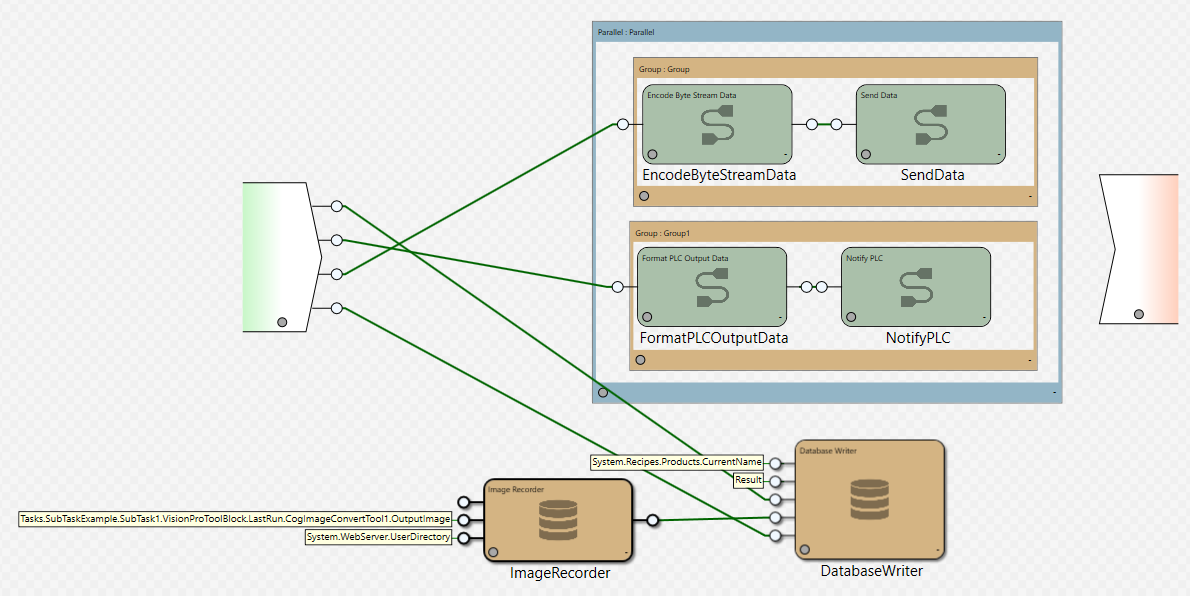Click the green sequence start block
Screen dimensions: 1190x596
tap(274, 256)
